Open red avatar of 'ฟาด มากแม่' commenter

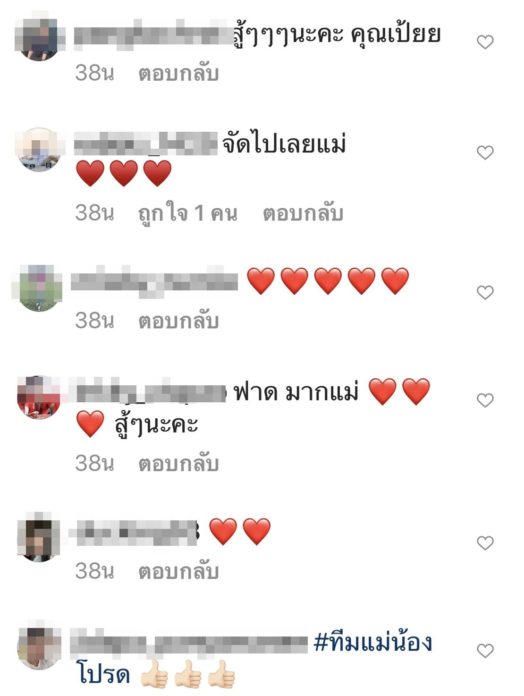(x=38, y=397)
